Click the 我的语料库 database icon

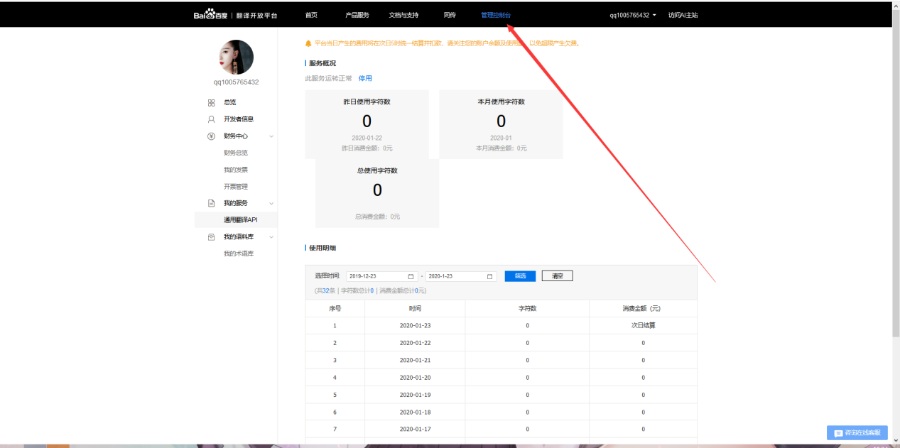(211, 237)
